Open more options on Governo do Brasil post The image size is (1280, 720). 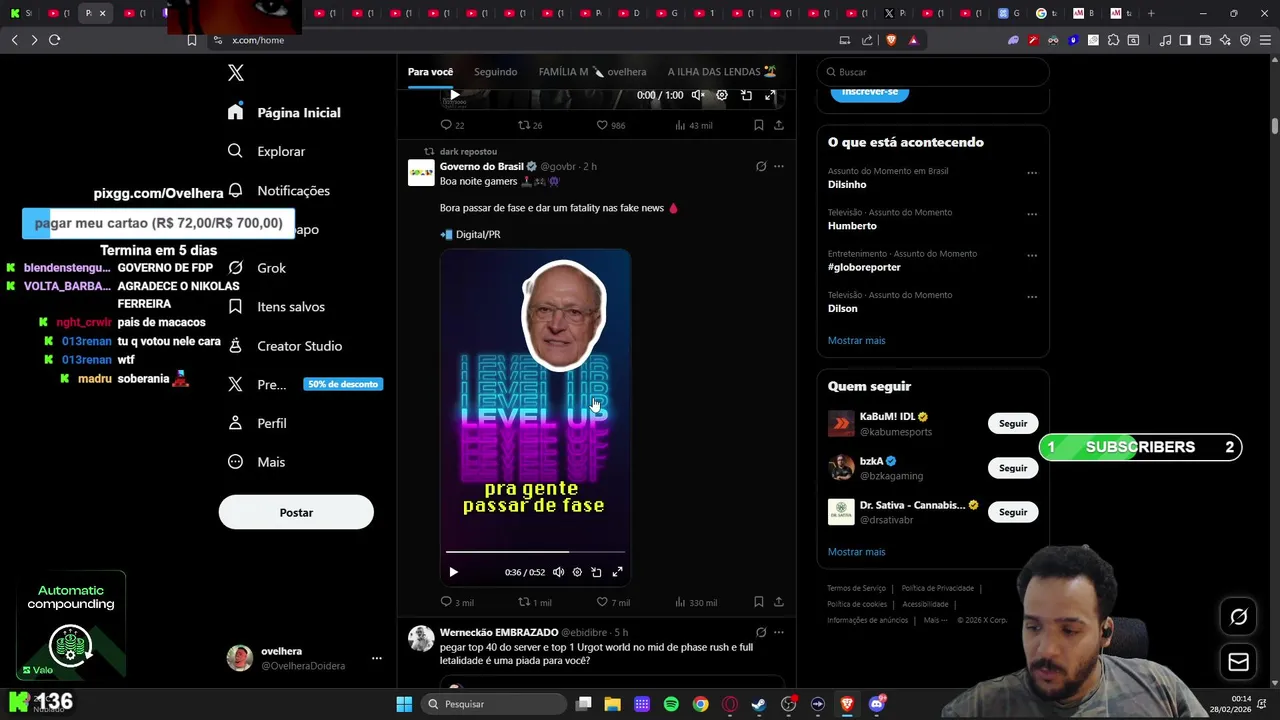tap(778, 166)
